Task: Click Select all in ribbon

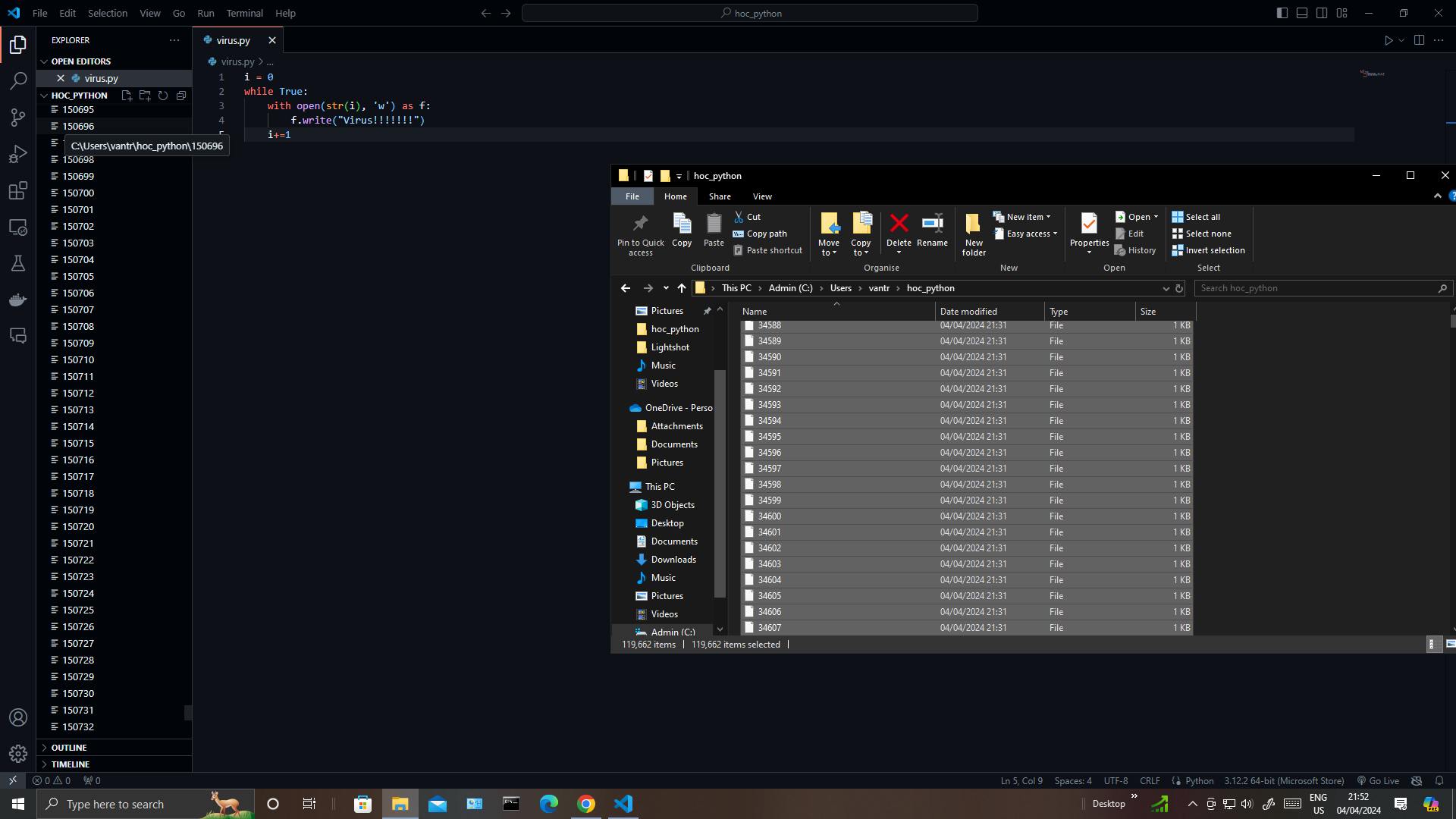Action: pos(1196,217)
